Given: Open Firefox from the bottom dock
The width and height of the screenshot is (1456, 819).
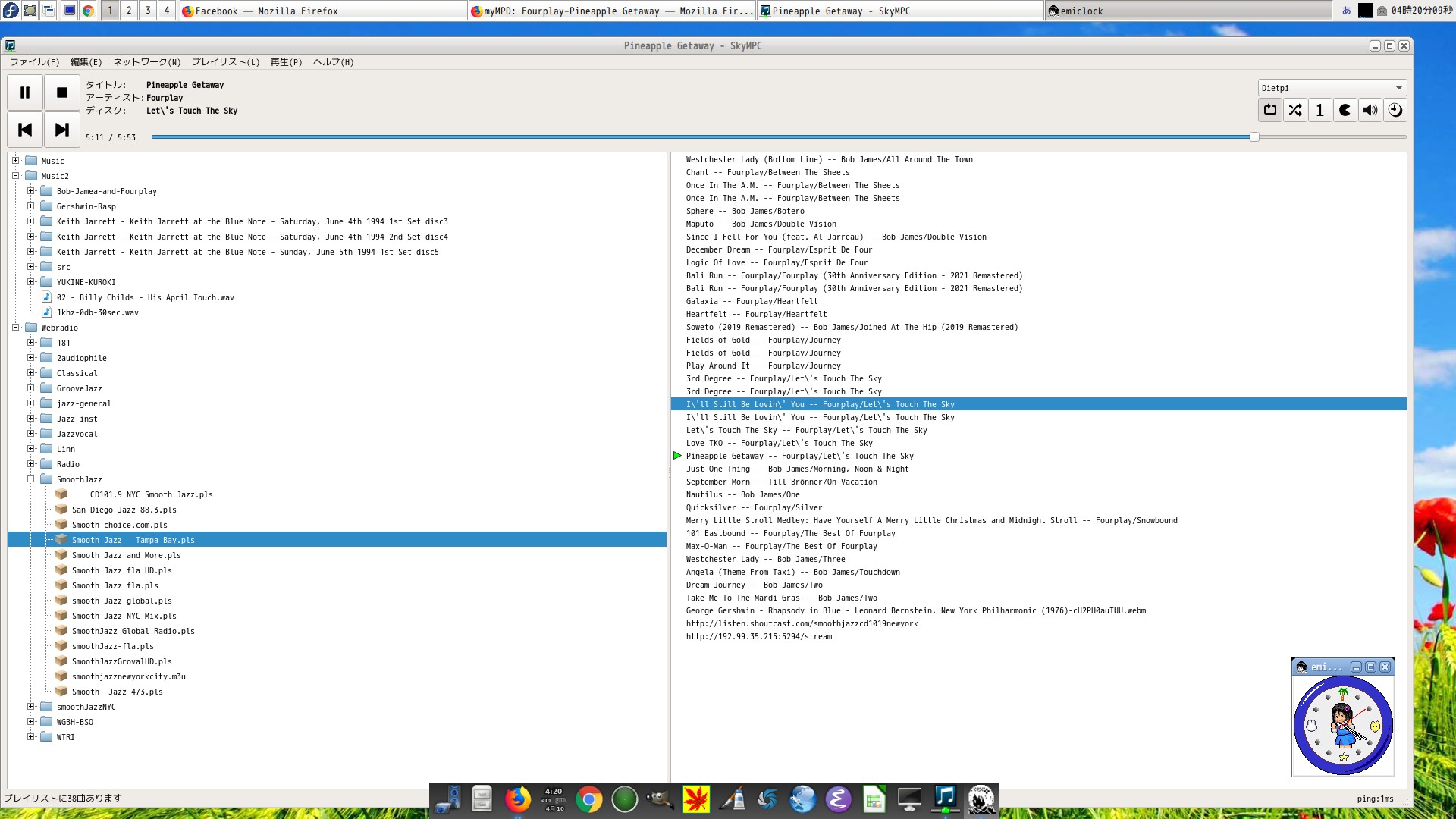Looking at the screenshot, I should 518,799.
